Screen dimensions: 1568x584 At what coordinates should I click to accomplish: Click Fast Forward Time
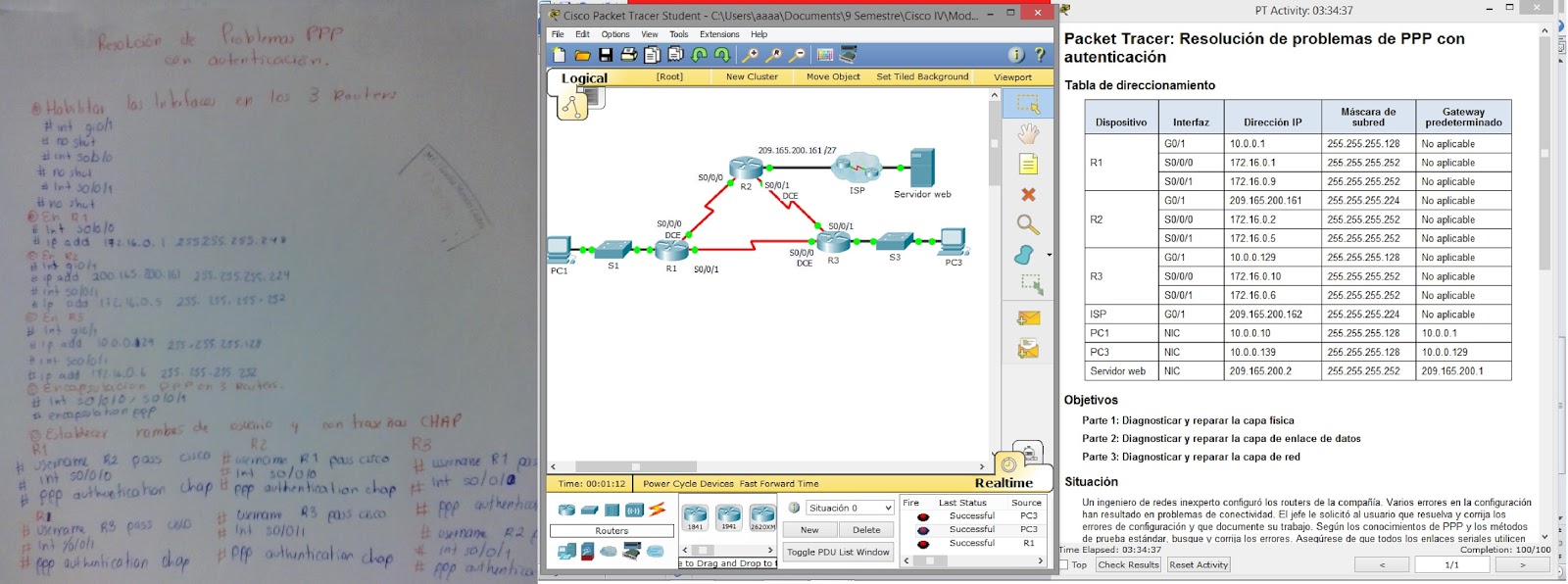coord(779,484)
